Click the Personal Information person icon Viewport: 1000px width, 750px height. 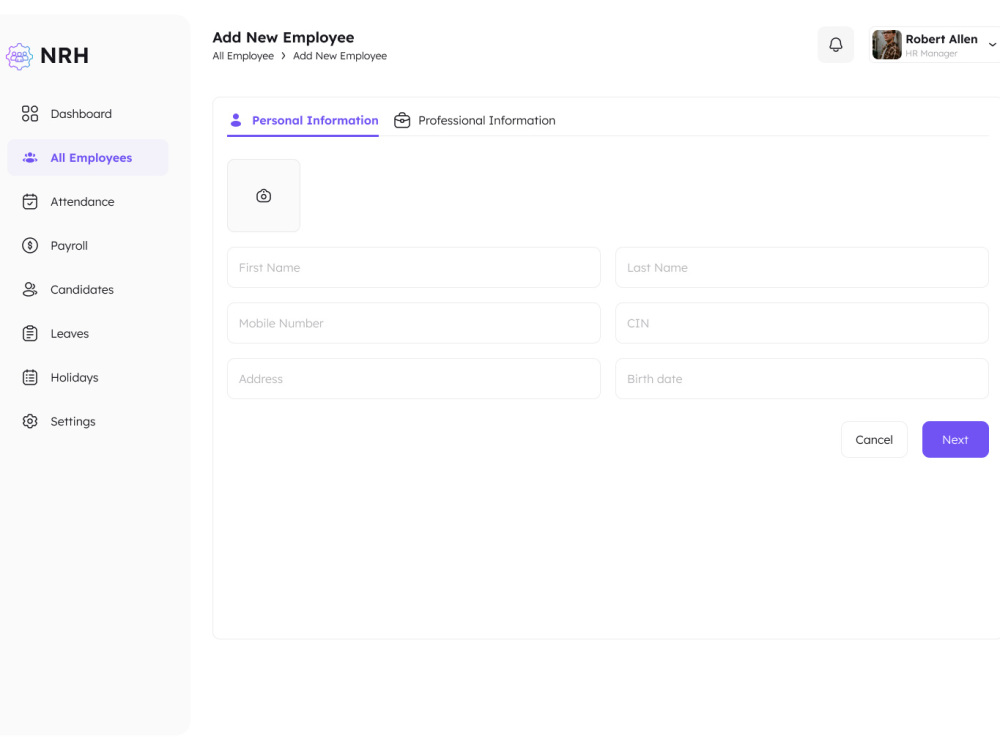tap(236, 120)
